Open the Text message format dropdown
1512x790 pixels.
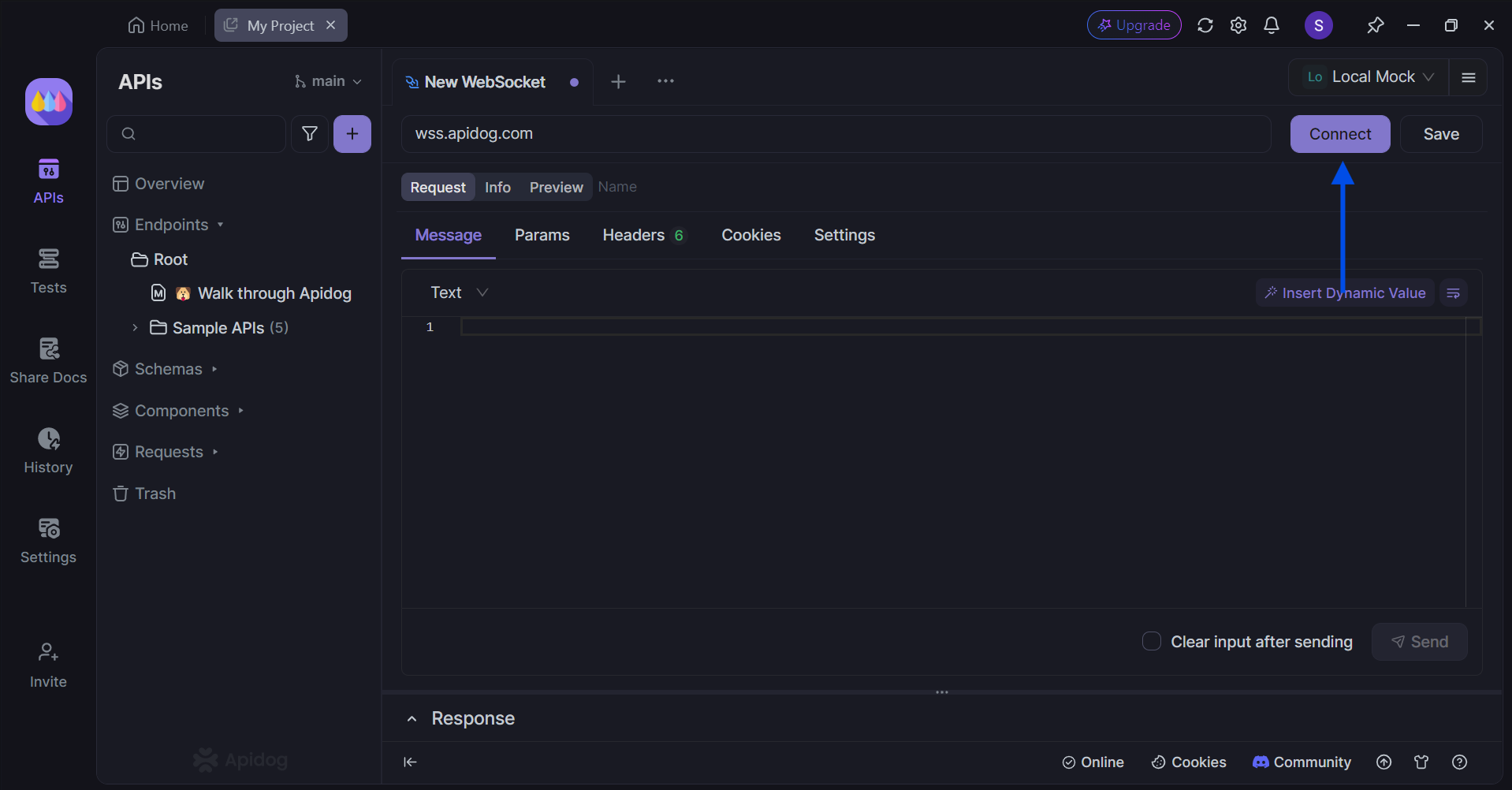[x=460, y=293]
